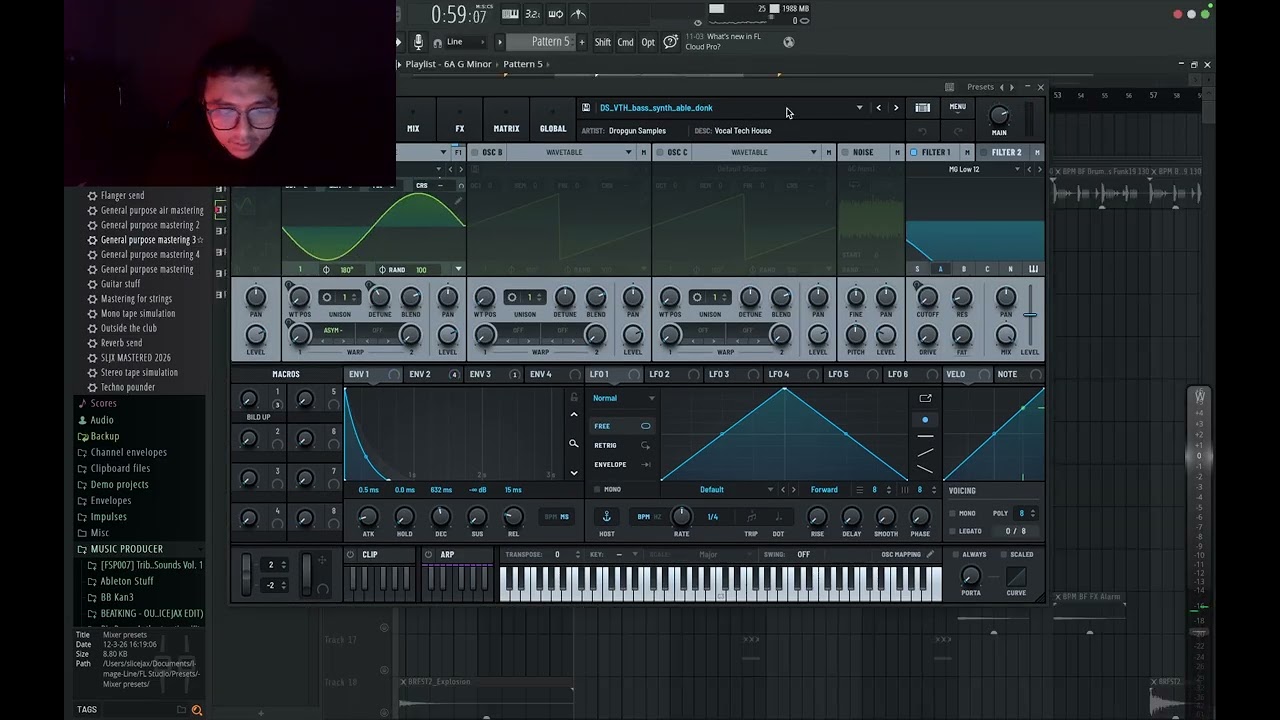Screen dimensions: 1280x720
Task: Click the headphone icon beside Line
Action: [437, 43]
